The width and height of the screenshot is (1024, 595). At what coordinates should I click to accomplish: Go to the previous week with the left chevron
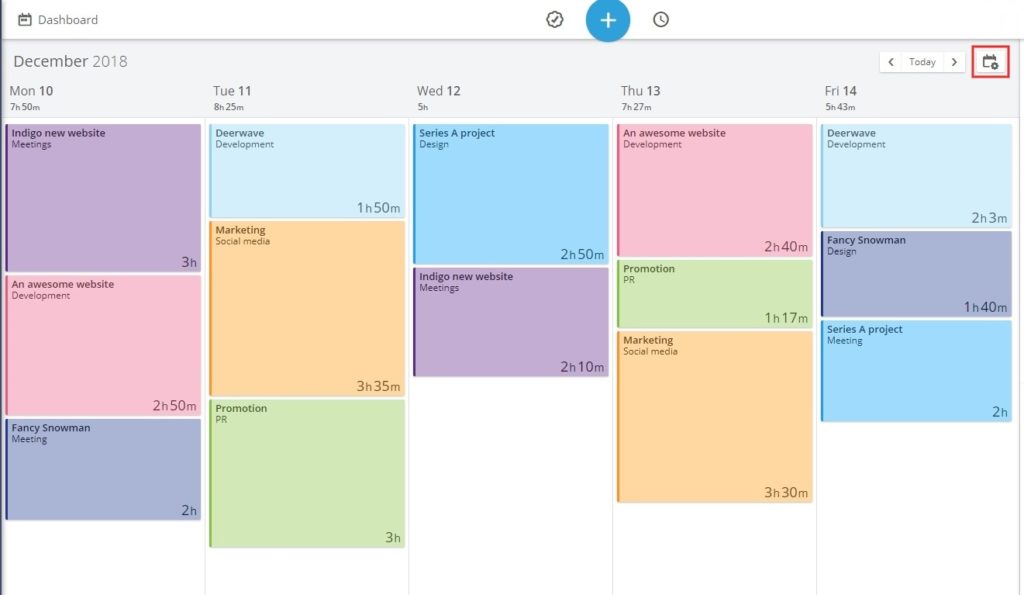[891, 61]
